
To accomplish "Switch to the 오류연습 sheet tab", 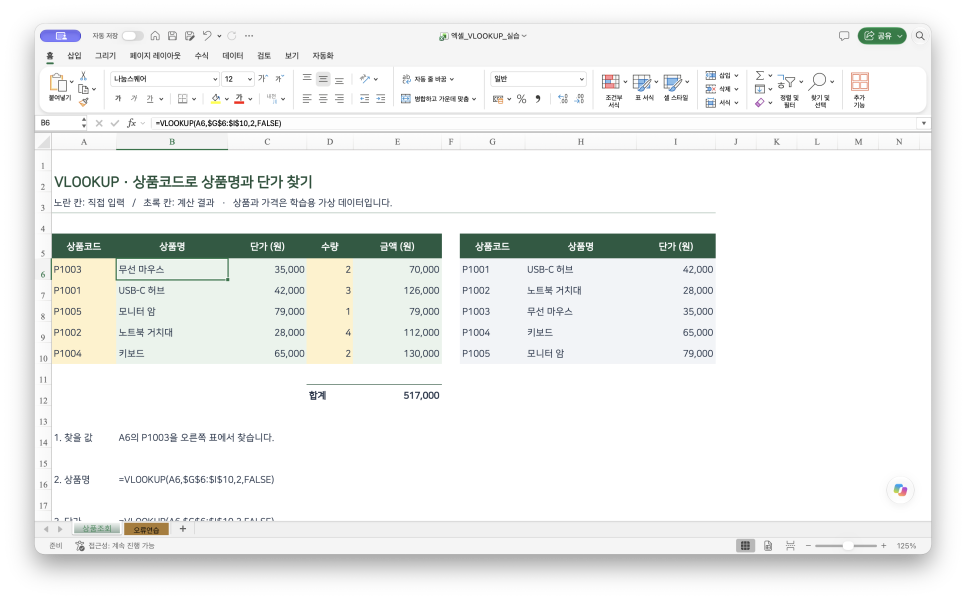I will coord(146,529).
